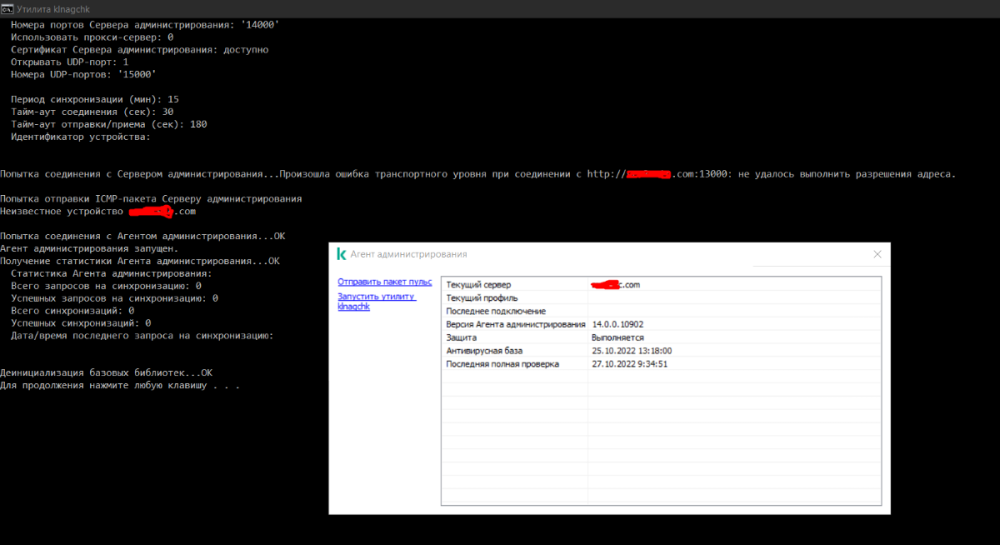Viewport: 1000px width, 545px height.
Task: Click the transport-level connection error line
Action: click(478, 174)
